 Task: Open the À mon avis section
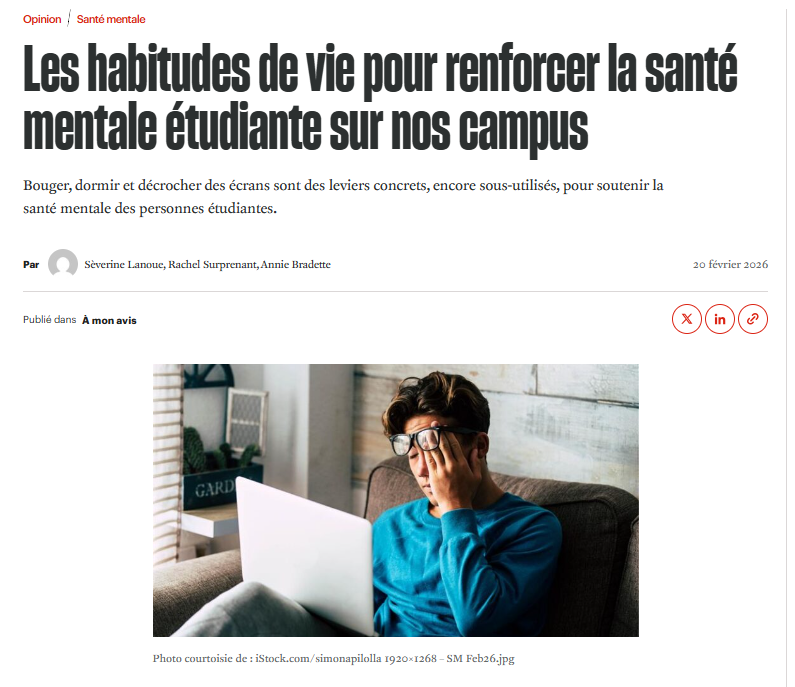click(109, 320)
